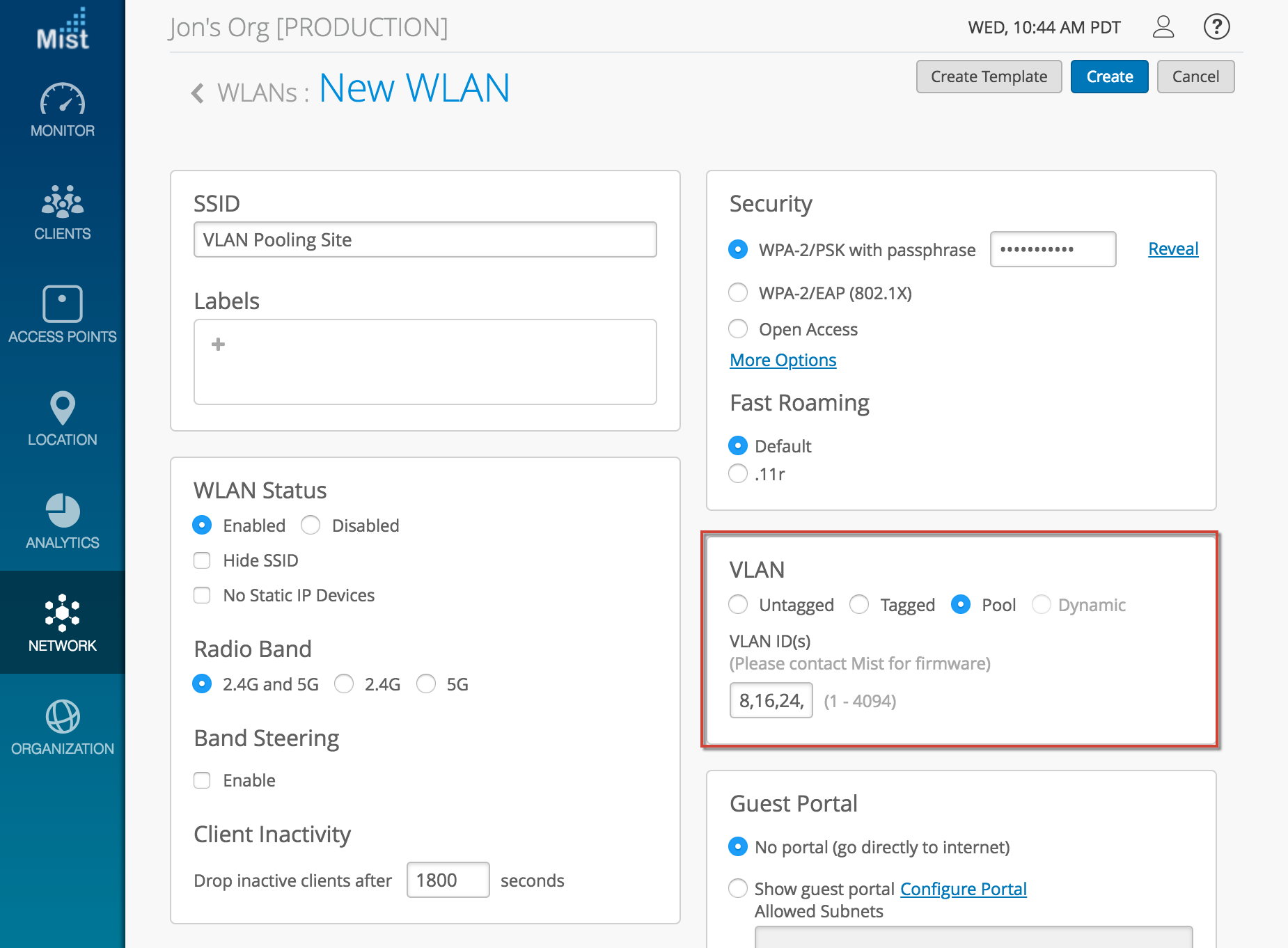1288x948 pixels.
Task: Enable the No Static IP Devices checkbox
Action: click(202, 595)
